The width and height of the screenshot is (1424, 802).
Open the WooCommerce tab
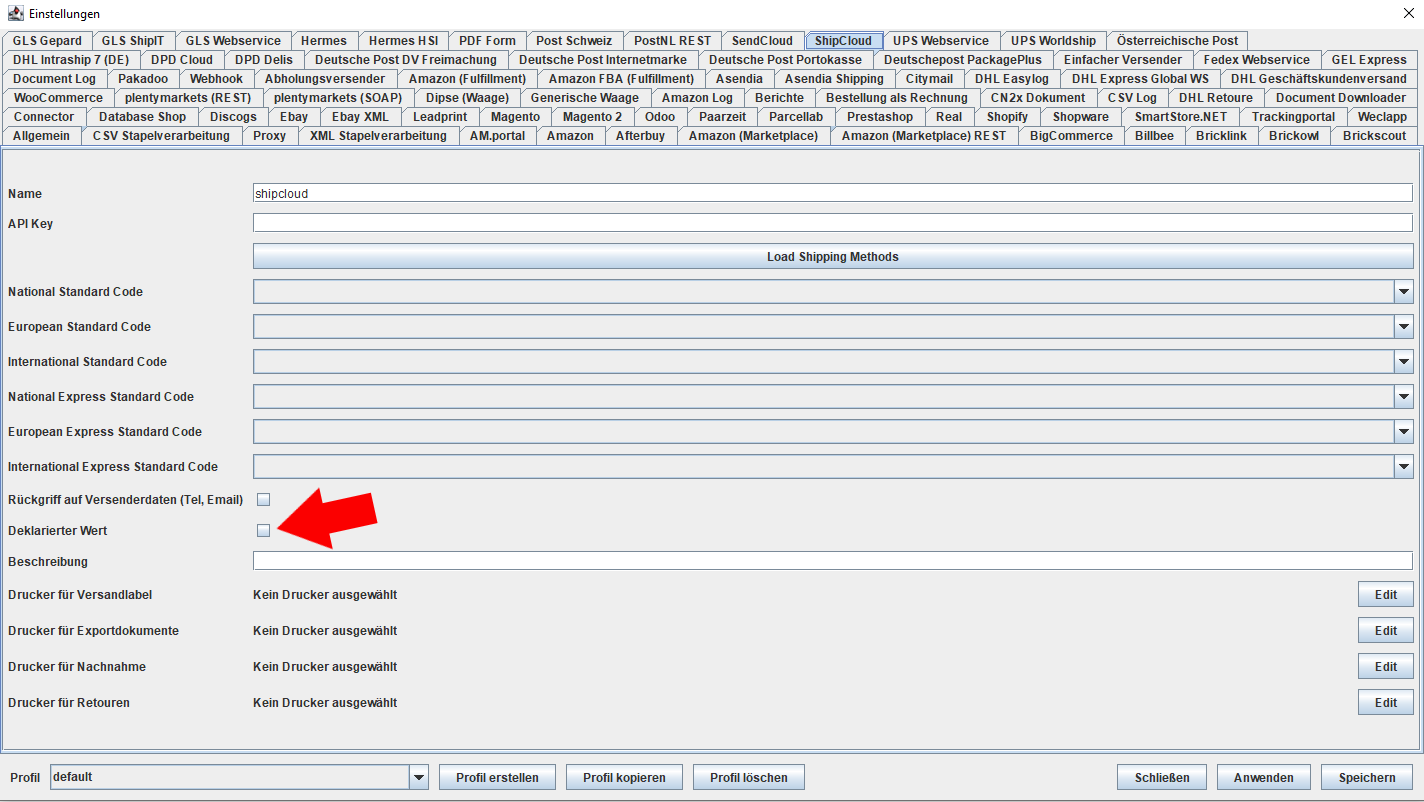(x=58, y=98)
